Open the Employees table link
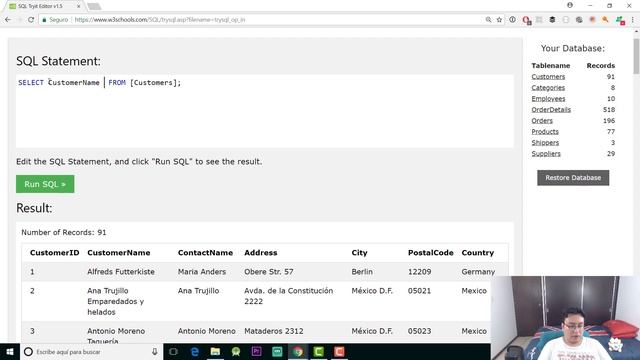The height and width of the screenshot is (360, 640). [x=548, y=99]
